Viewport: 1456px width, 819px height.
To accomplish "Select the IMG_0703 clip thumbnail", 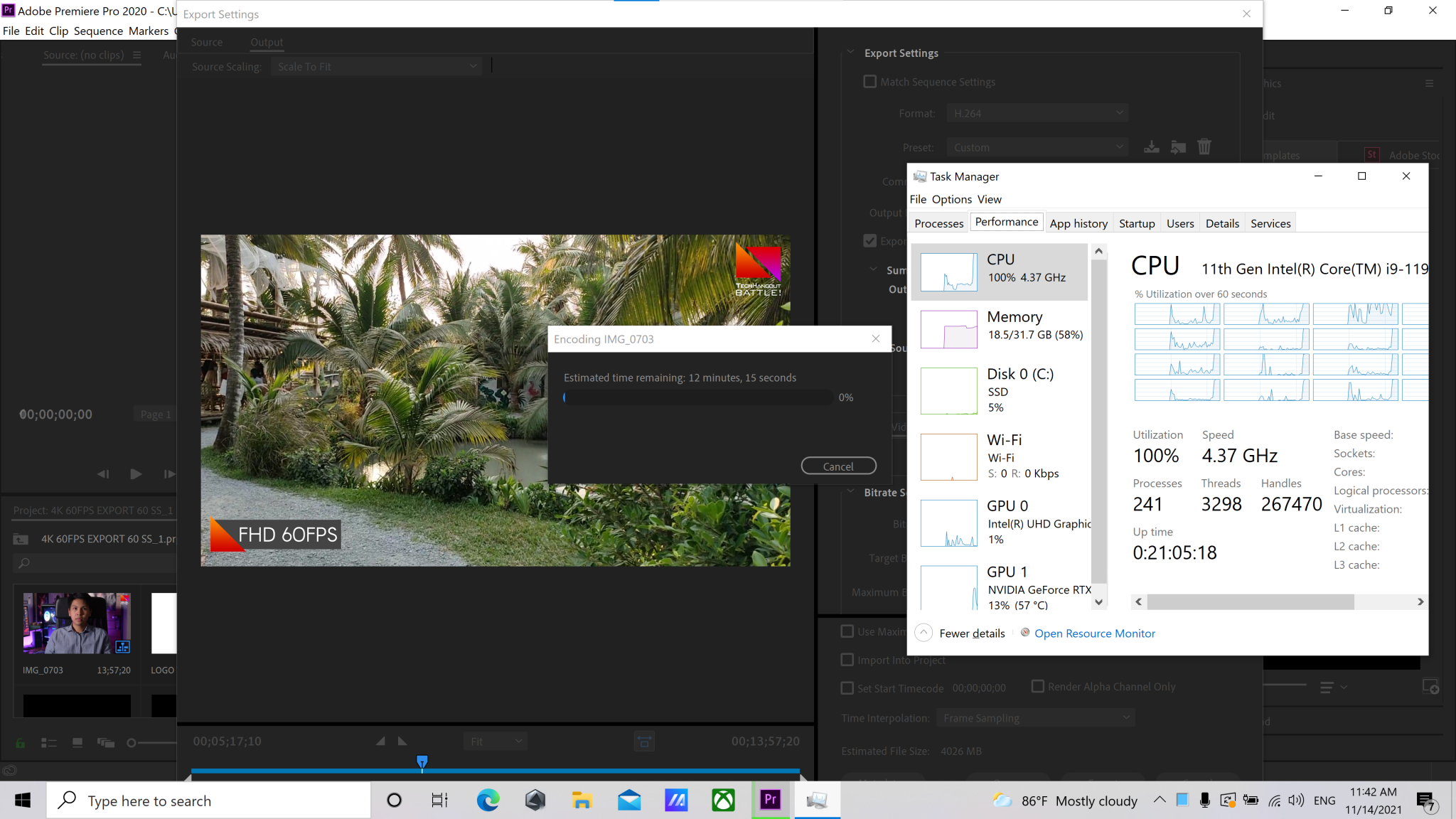I will coord(77,623).
